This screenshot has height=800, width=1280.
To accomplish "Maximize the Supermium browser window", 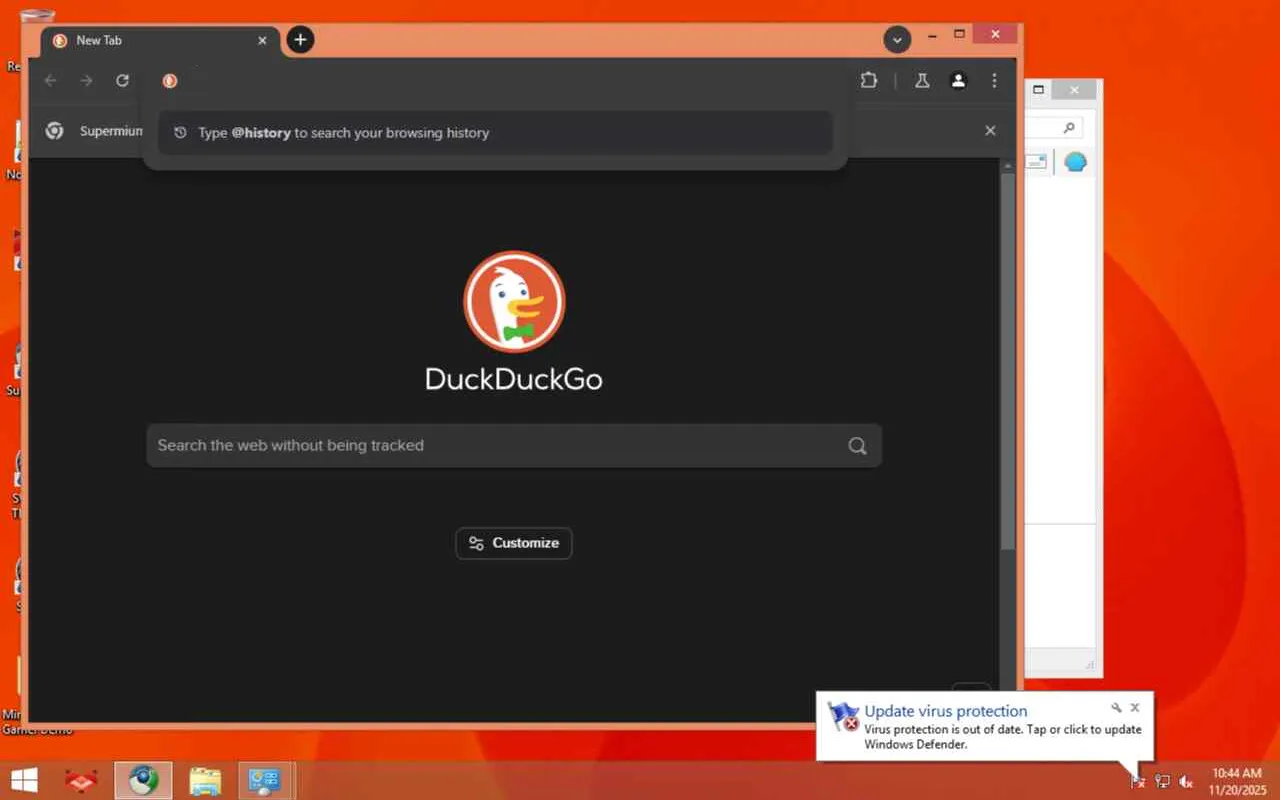I will click(959, 35).
